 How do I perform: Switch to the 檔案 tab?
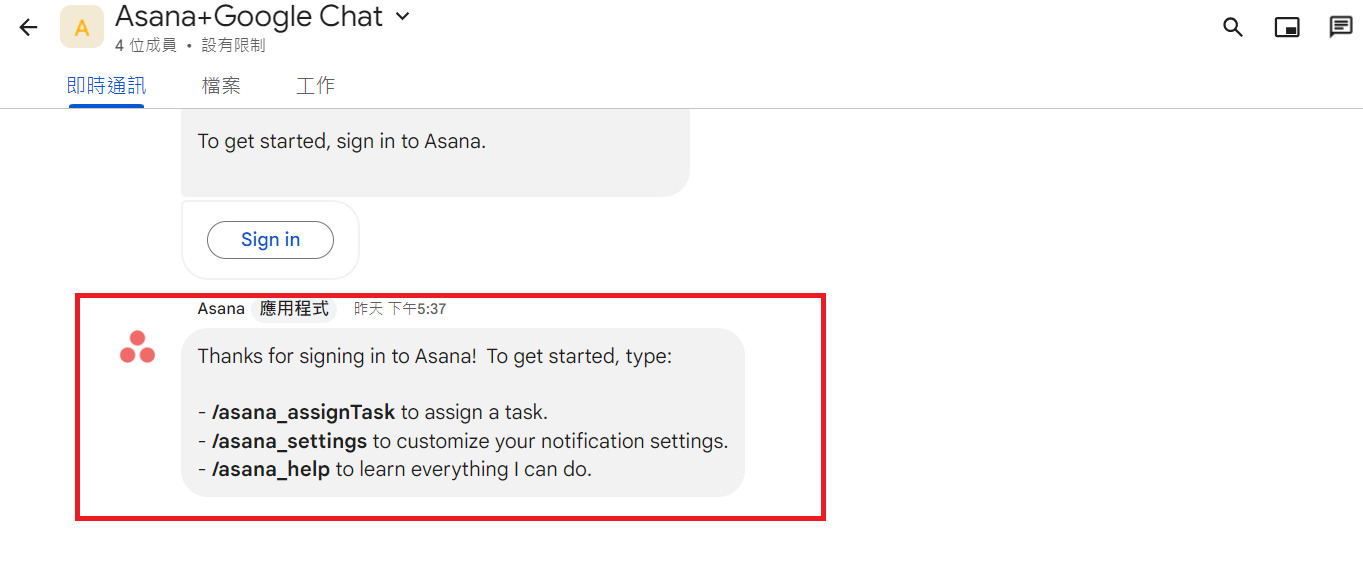point(221,86)
